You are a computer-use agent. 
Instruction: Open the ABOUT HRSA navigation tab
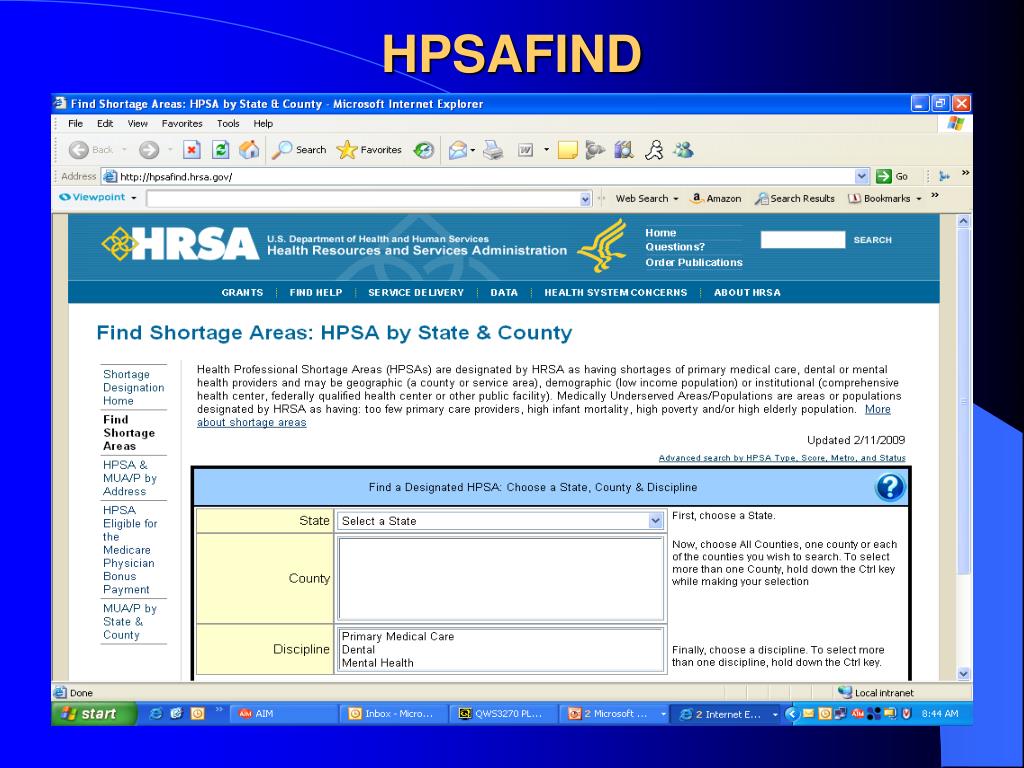click(x=747, y=293)
